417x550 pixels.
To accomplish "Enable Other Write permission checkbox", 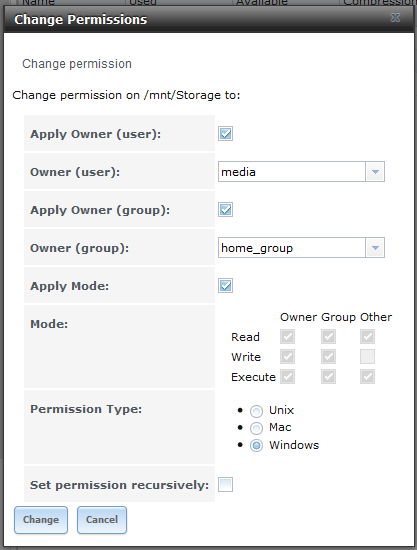I will tap(367, 357).
